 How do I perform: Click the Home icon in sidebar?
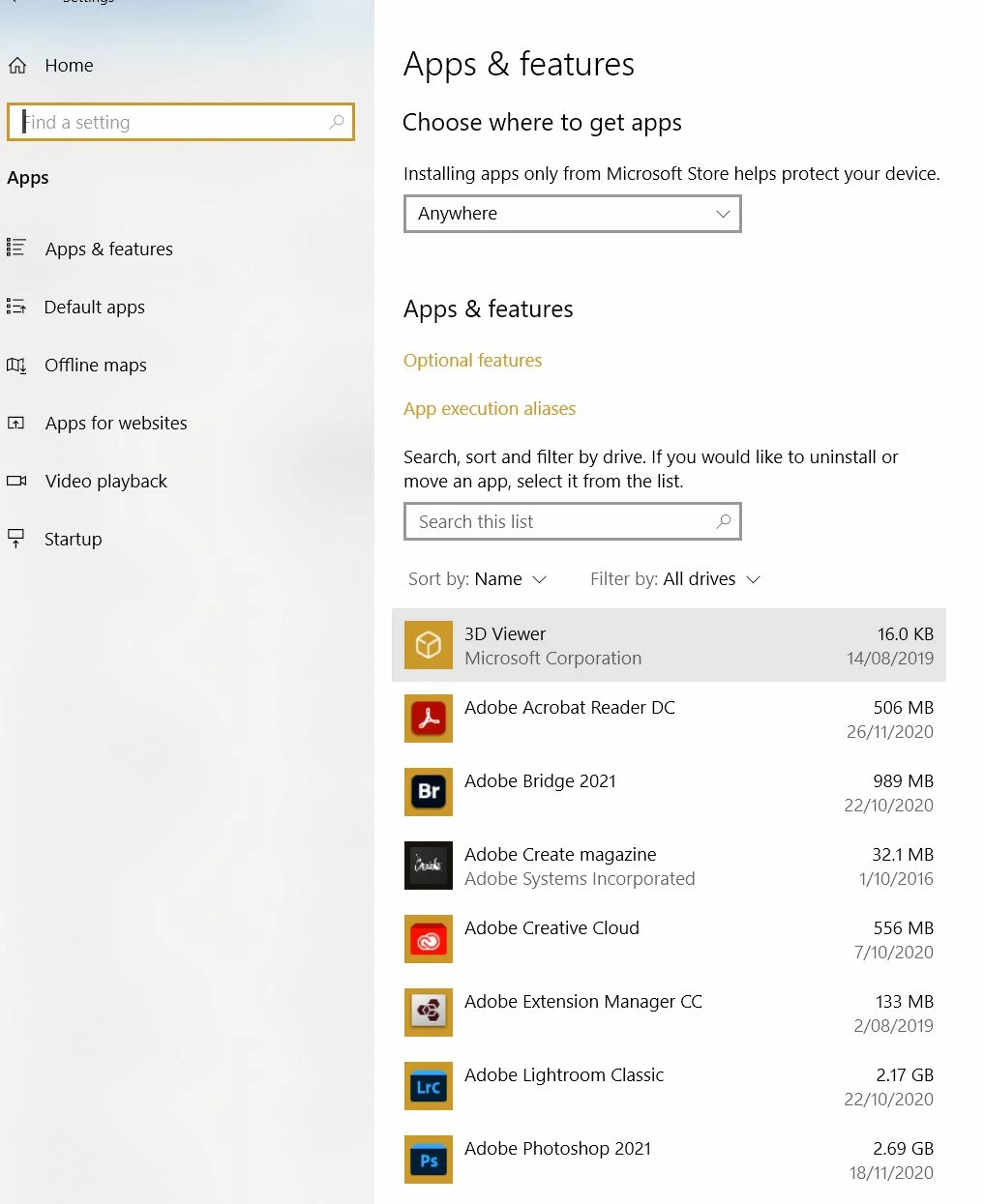coord(17,66)
